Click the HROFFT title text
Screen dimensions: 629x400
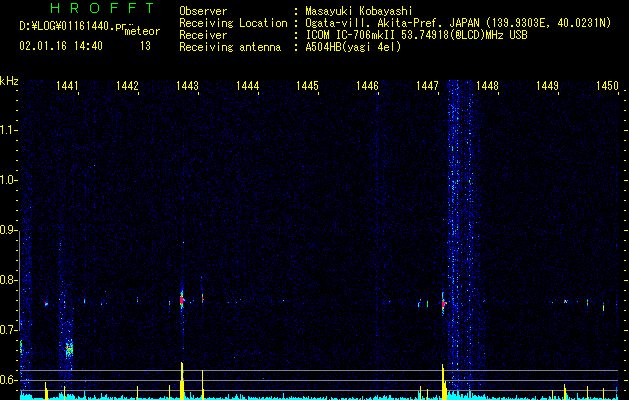103,8
